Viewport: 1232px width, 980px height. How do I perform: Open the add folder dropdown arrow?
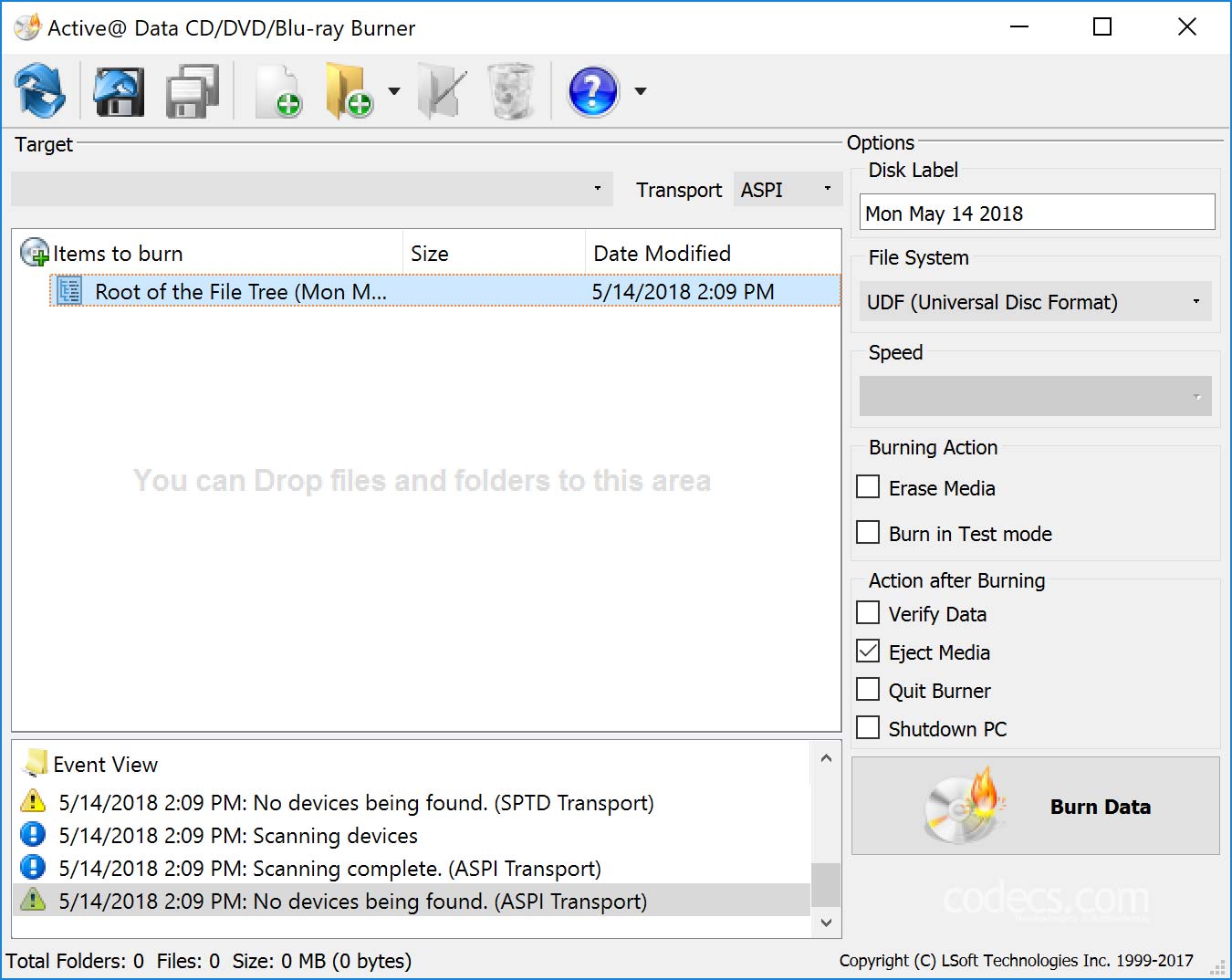[394, 91]
